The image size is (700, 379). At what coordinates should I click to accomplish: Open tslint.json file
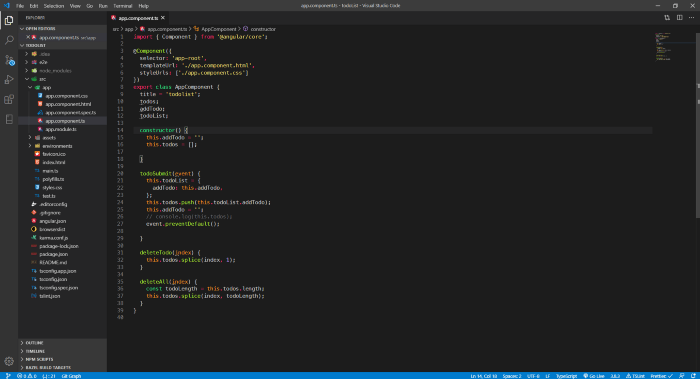pyautogui.click(x=50, y=296)
